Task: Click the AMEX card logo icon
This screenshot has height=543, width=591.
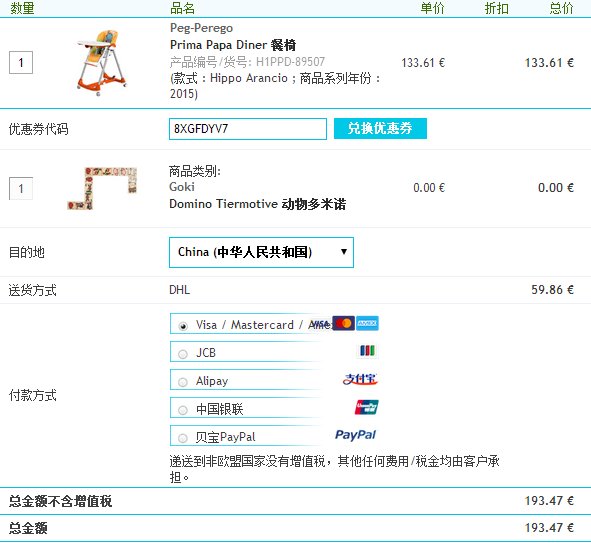Action: coord(367,323)
